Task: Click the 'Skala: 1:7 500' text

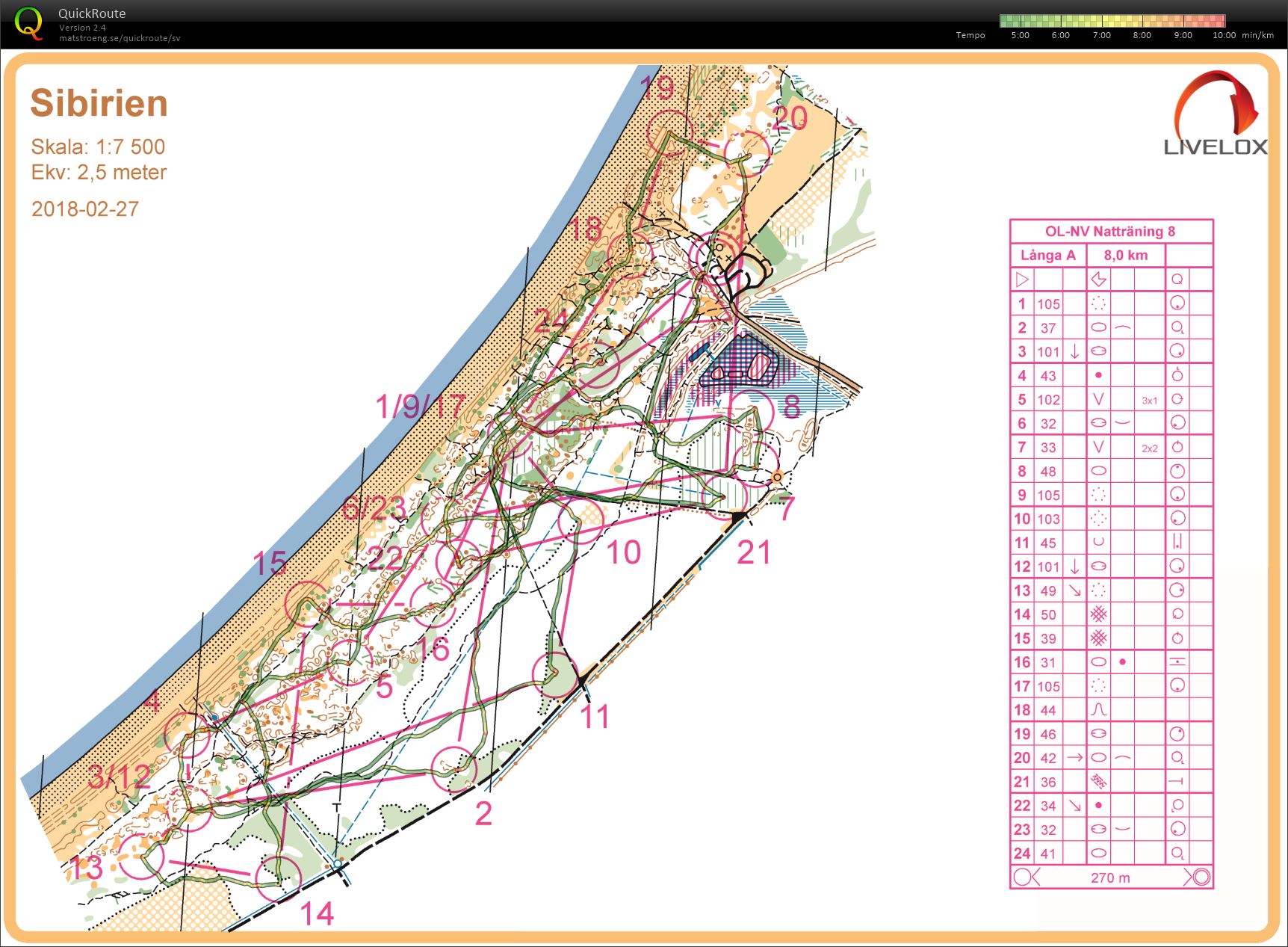Action: coord(98,146)
